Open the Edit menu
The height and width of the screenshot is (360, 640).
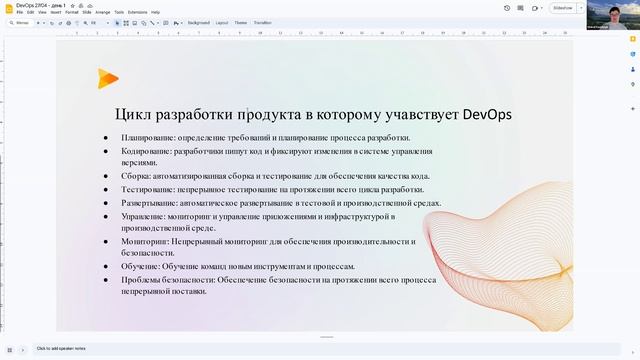click(31, 12)
